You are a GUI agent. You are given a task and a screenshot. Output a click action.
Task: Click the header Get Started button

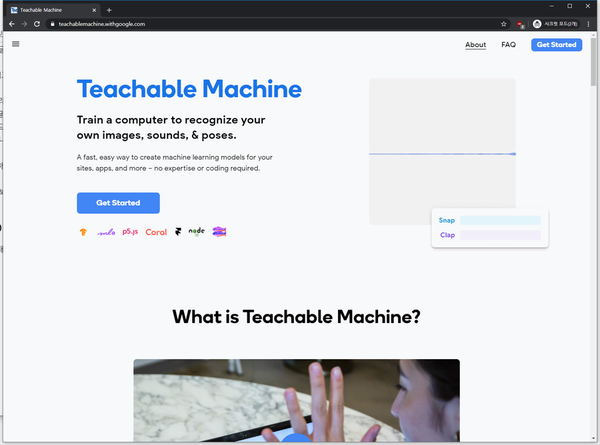tap(556, 45)
